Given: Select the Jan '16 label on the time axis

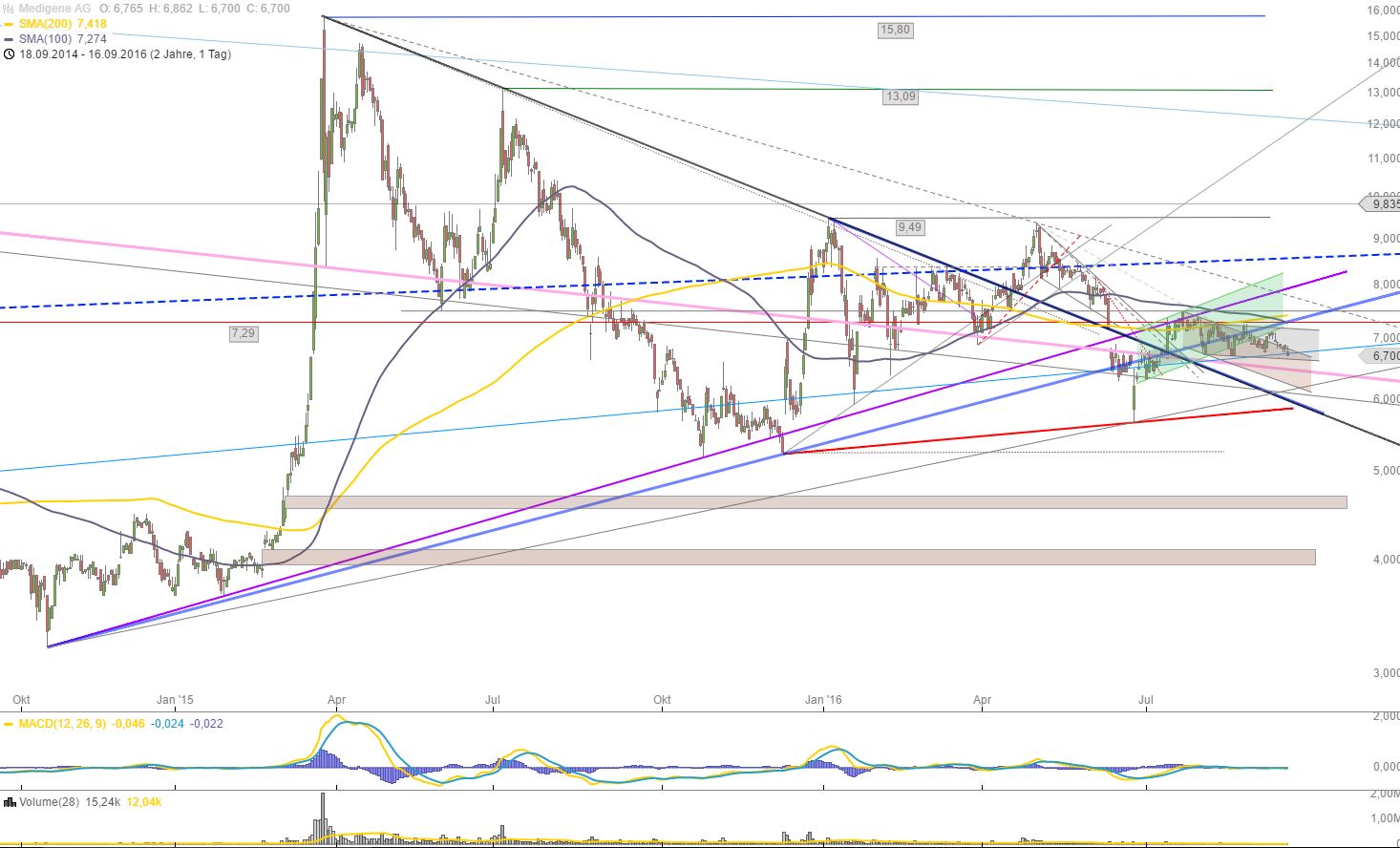Looking at the screenshot, I should point(822,700).
